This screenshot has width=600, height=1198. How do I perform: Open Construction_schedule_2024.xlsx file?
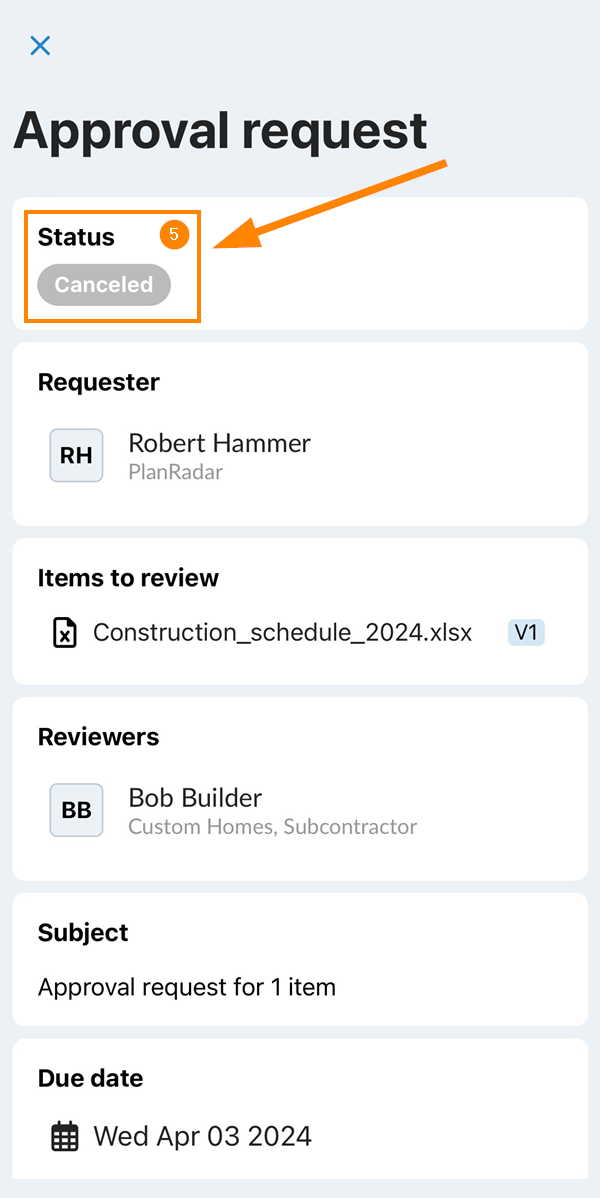[x=283, y=633]
